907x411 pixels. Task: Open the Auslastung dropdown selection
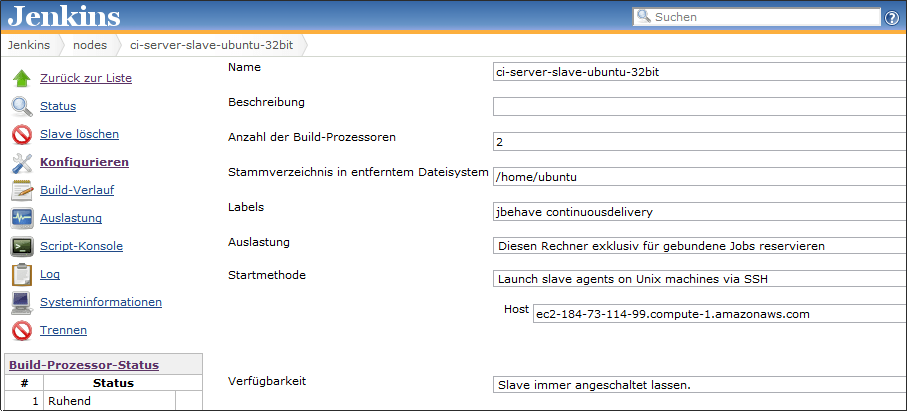coord(698,246)
